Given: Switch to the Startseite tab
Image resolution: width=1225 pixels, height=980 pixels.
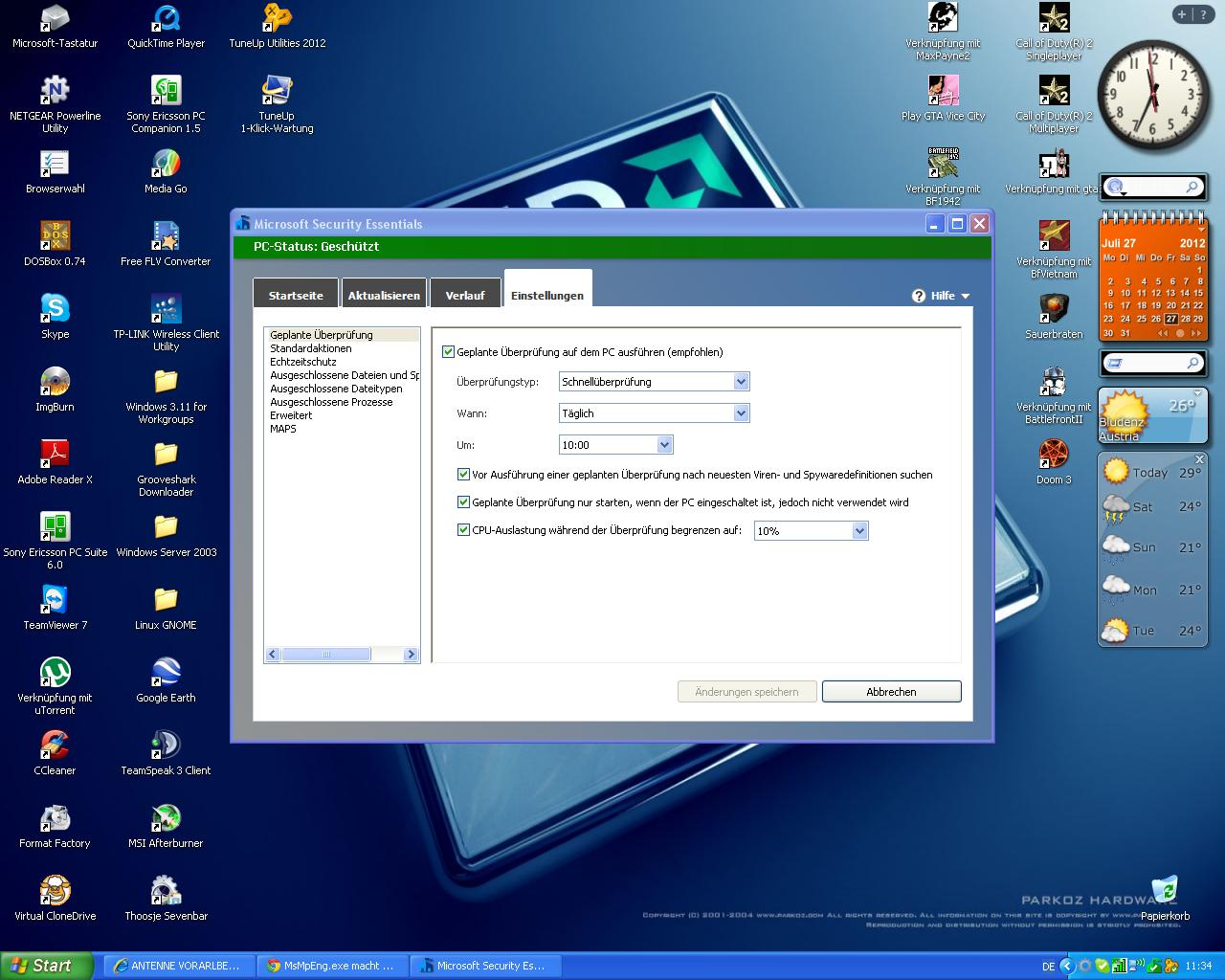Looking at the screenshot, I should click(x=296, y=295).
